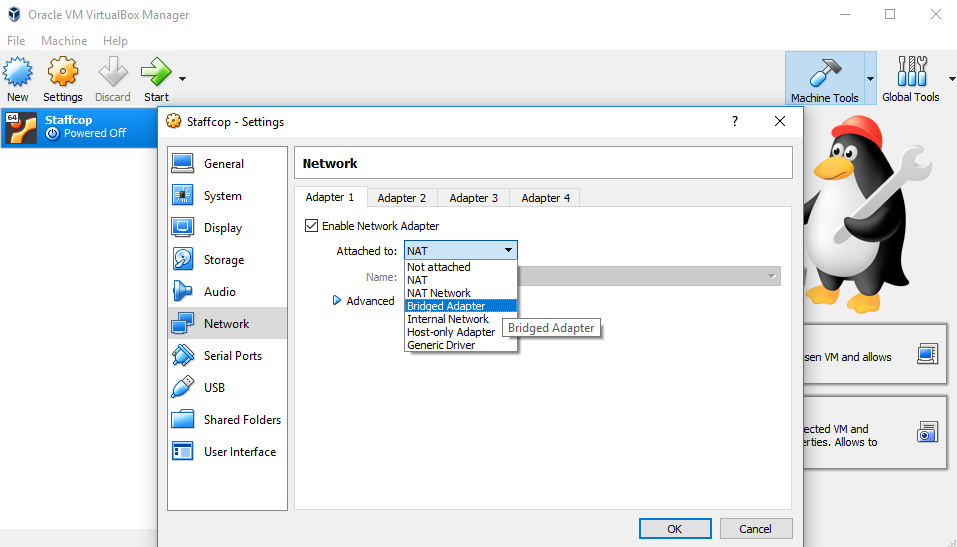
Task: Open Settings from the gear toolbar icon
Action: [x=63, y=73]
